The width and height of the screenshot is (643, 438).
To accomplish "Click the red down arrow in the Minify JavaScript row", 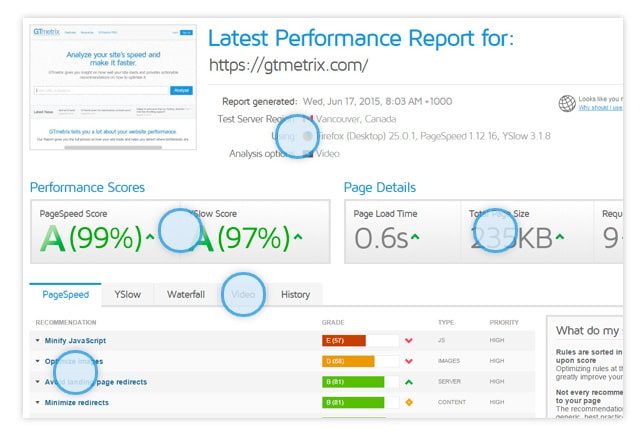I will point(408,341).
